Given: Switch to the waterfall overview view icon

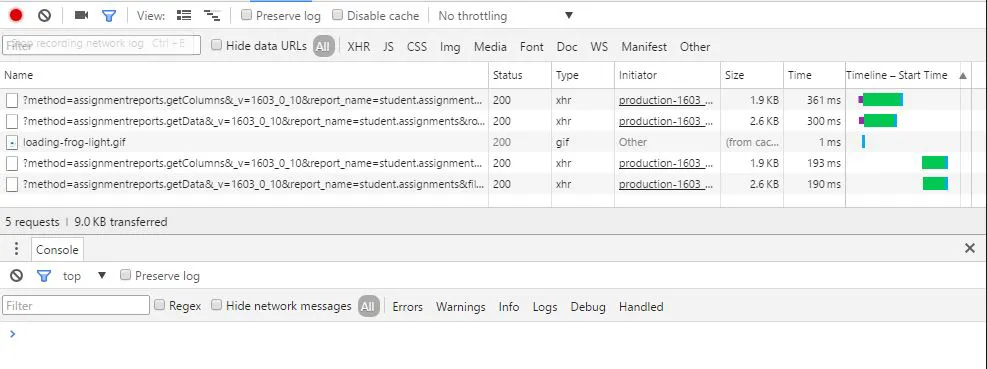Looking at the screenshot, I should (x=212, y=16).
